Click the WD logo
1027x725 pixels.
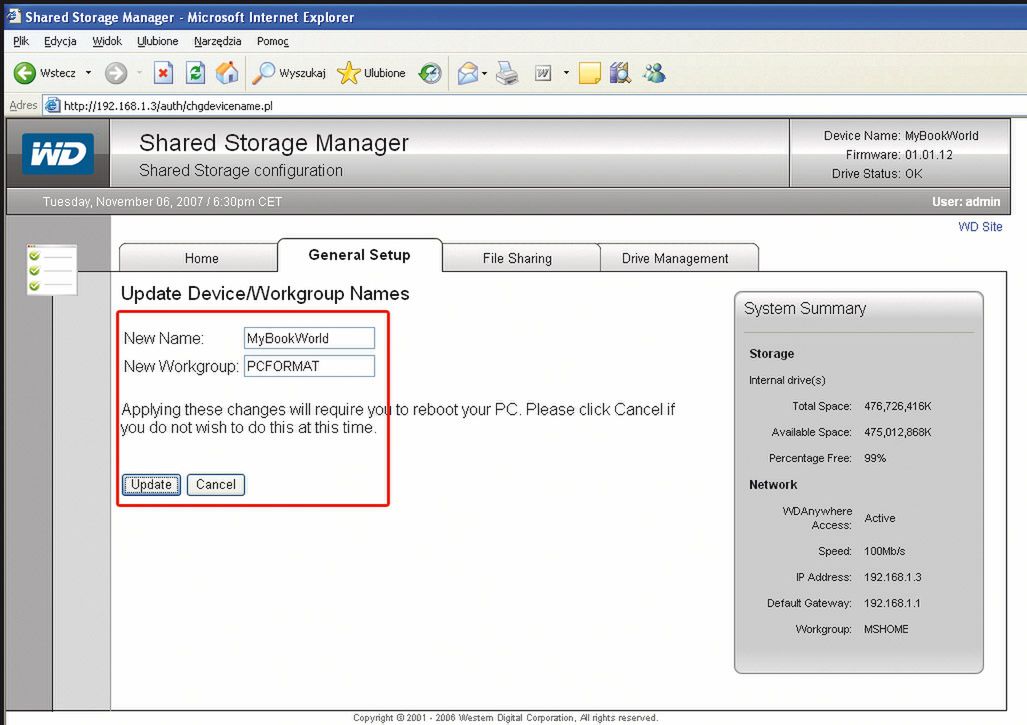pos(58,154)
